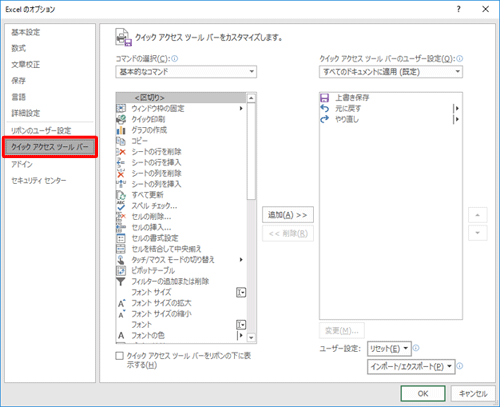500x407 pixels.
Task: Open the リセット(E) dropdown button
Action: pyautogui.click(x=389, y=349)
